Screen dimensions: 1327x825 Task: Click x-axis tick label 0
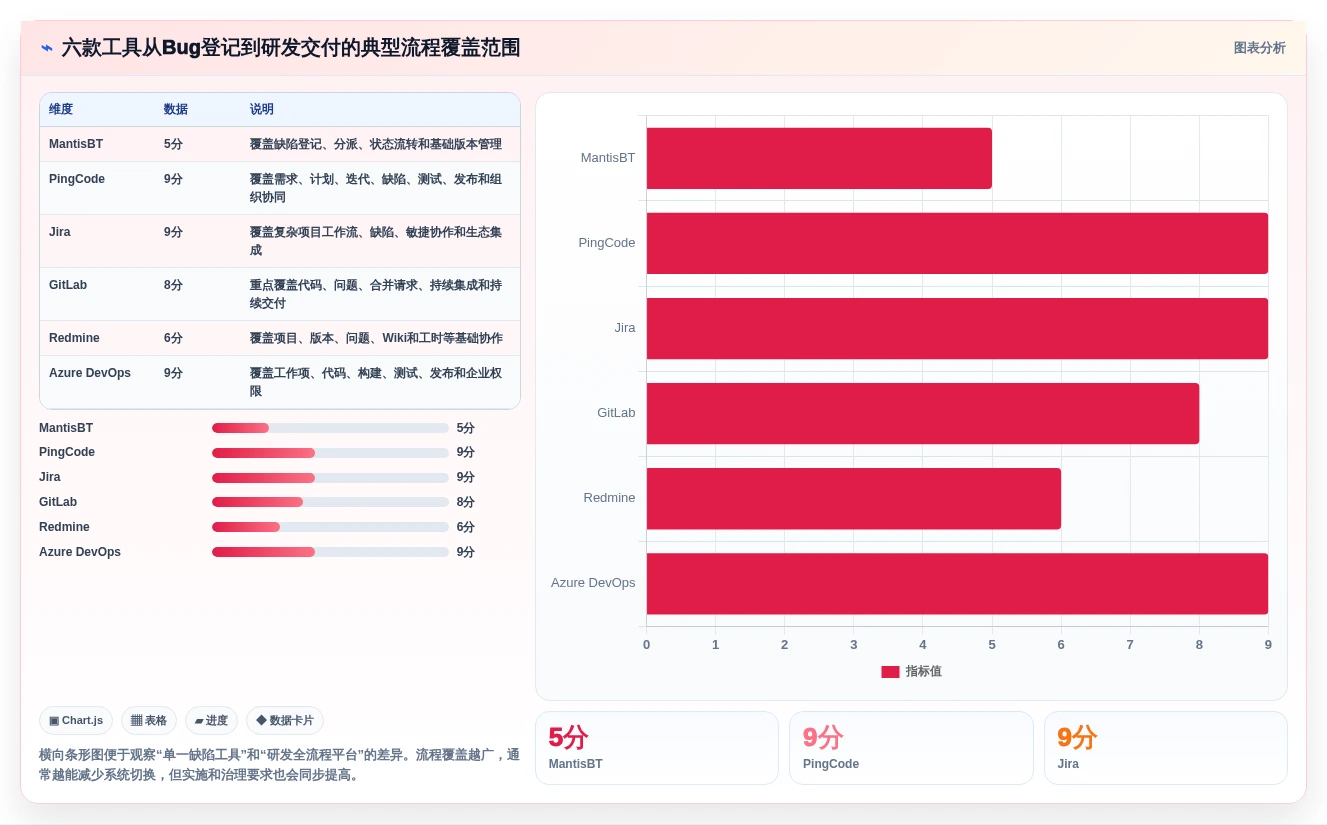pyautogui.click(x=646, y=645)
